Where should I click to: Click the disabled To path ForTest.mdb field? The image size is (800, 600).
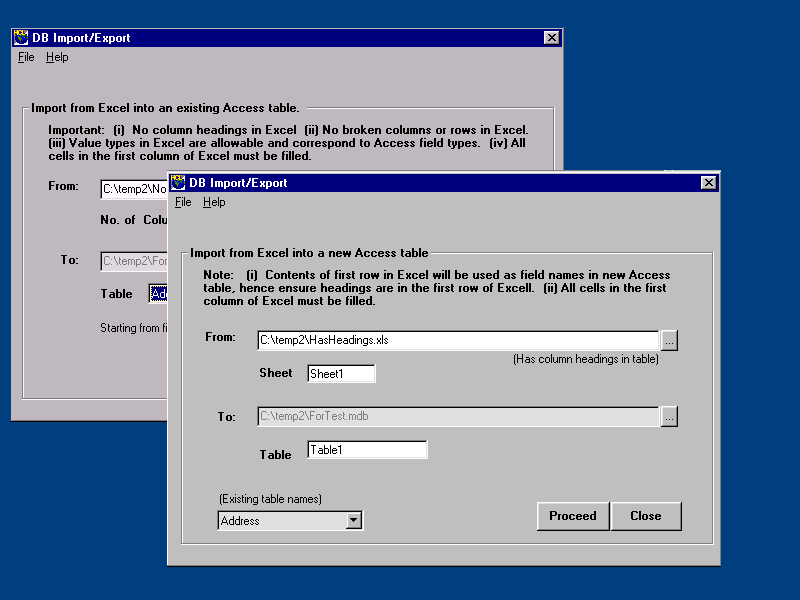458,416
